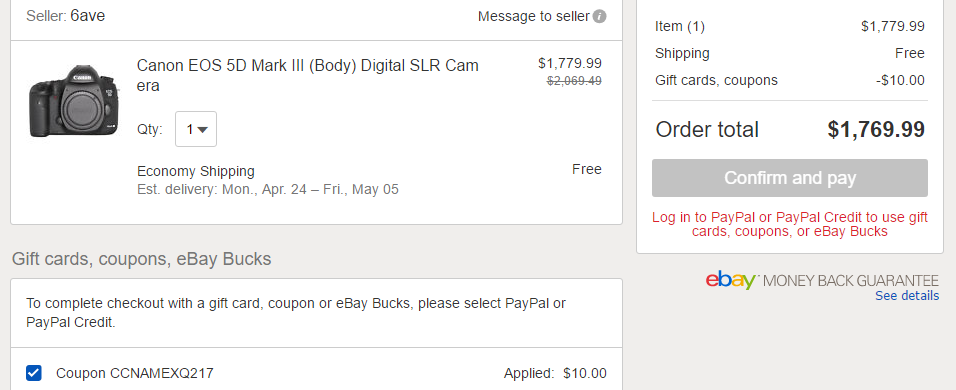The width and height of the screenshot is (956, 390).
Task: Click the info icon beside Message to seller
Action: [x=599, y=16]
